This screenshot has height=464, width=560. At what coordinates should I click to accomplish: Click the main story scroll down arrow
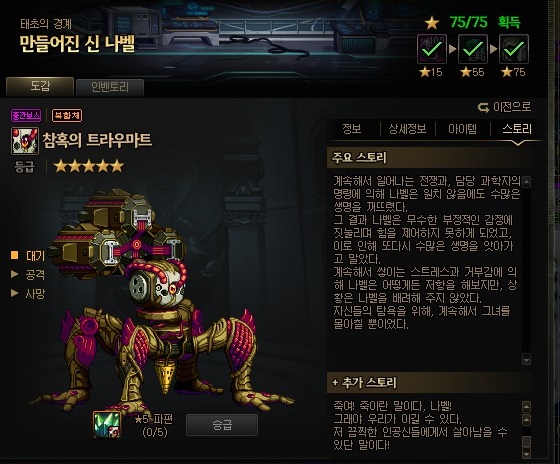pyautogui.click(x=526, y=359)
